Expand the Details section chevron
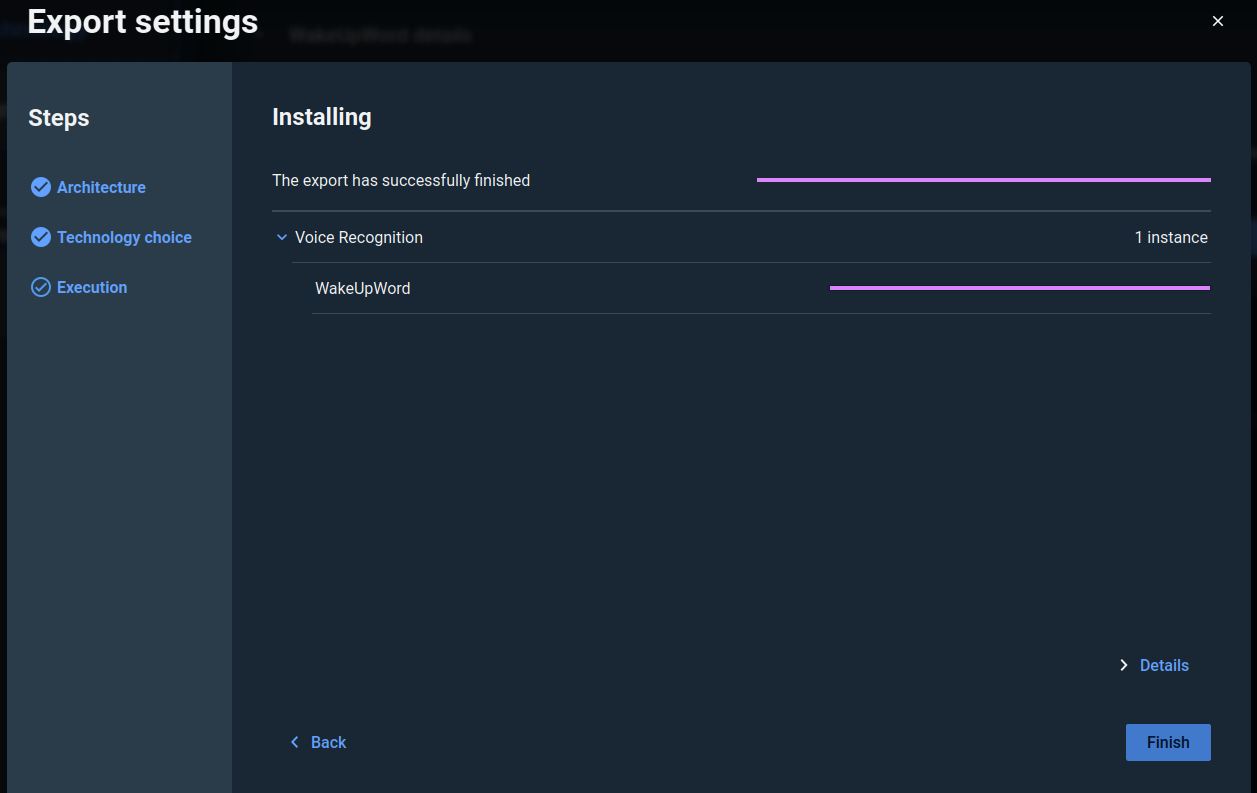Screen dimensions: 1257x793 coord(1123,665)
